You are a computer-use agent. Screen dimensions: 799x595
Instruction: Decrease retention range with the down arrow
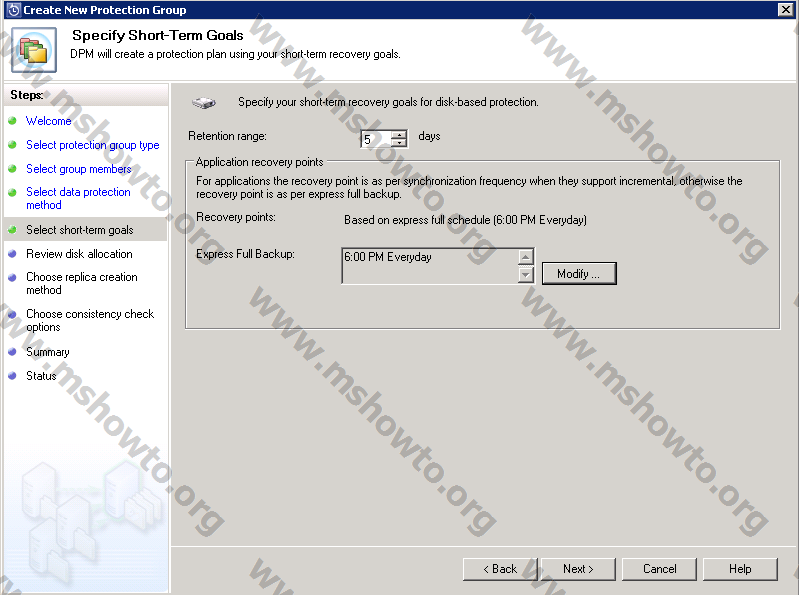[399, 144]
